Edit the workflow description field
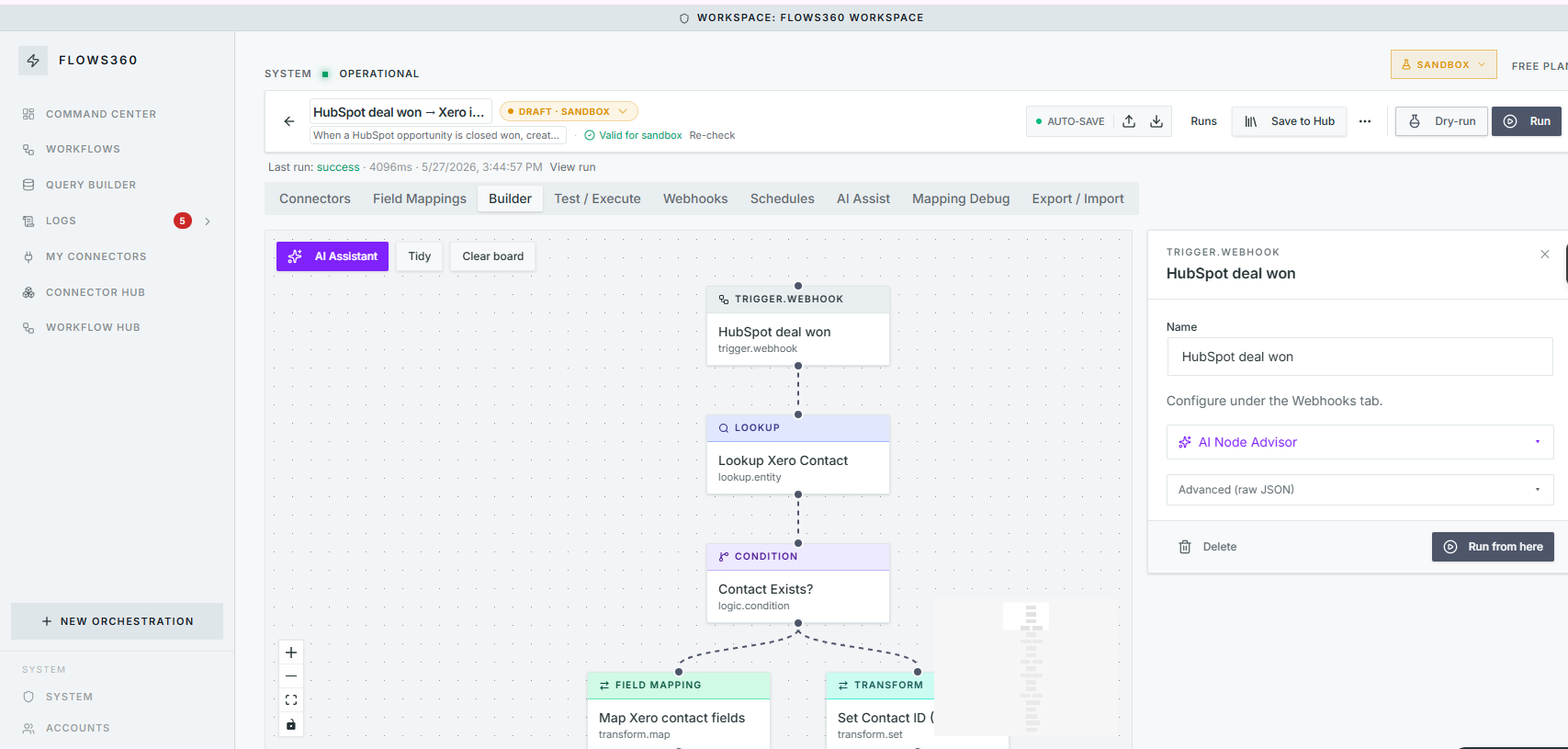 (x=437, y=135)
